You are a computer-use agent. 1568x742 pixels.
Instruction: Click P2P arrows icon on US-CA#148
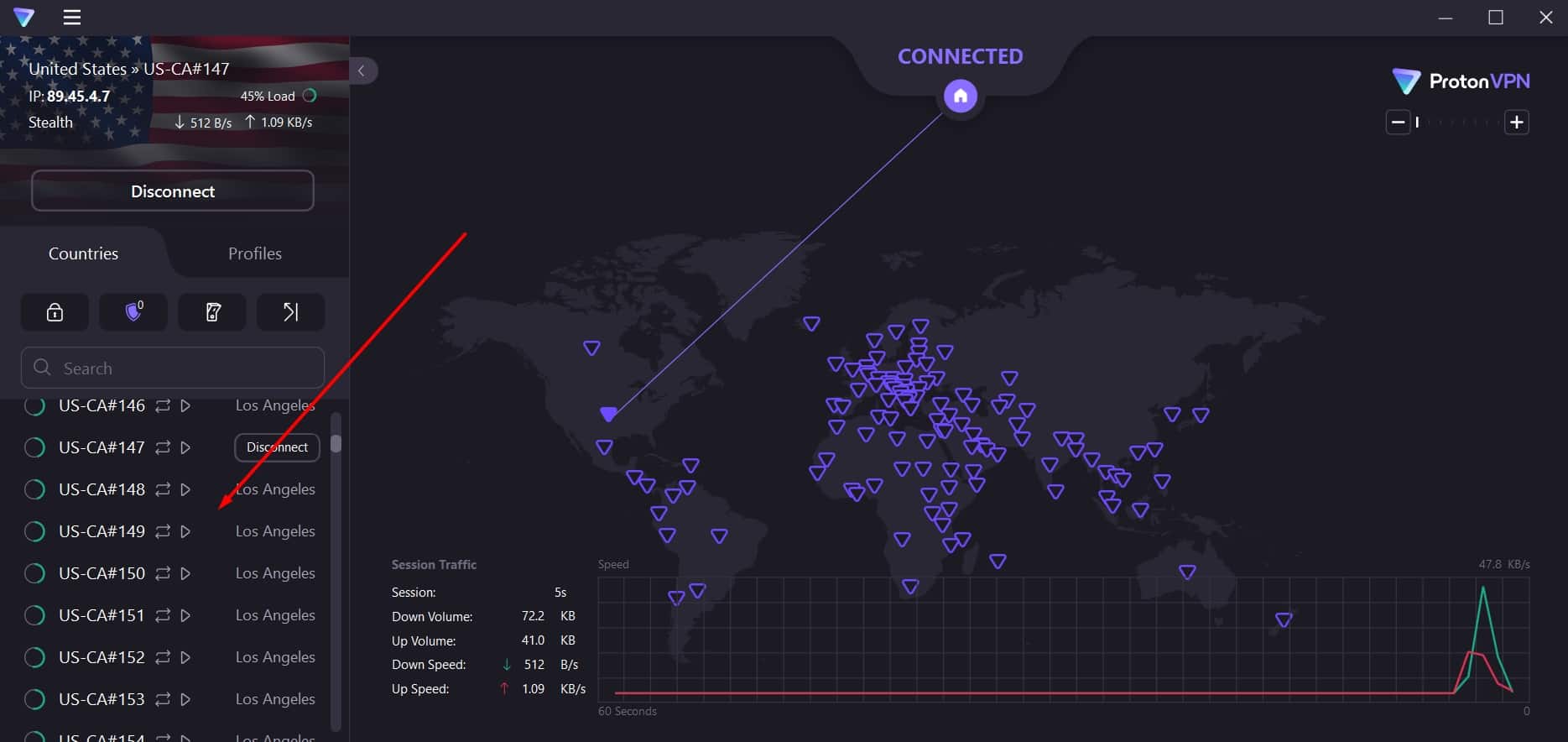(x=163, y=489)
